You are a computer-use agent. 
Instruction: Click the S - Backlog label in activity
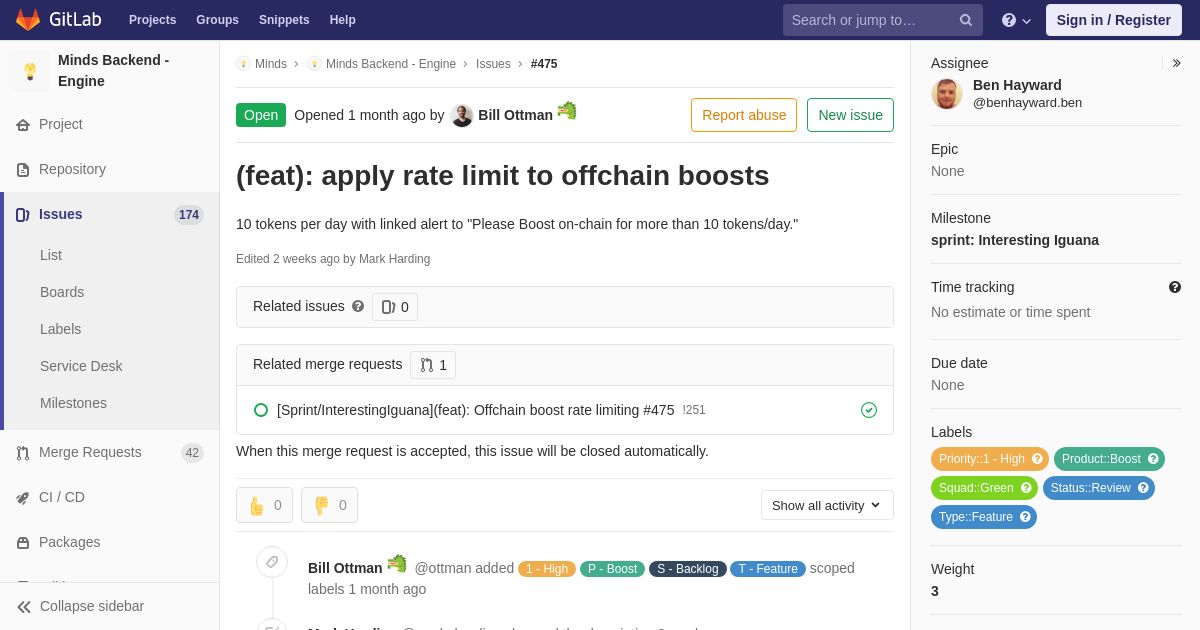(688, 569)
